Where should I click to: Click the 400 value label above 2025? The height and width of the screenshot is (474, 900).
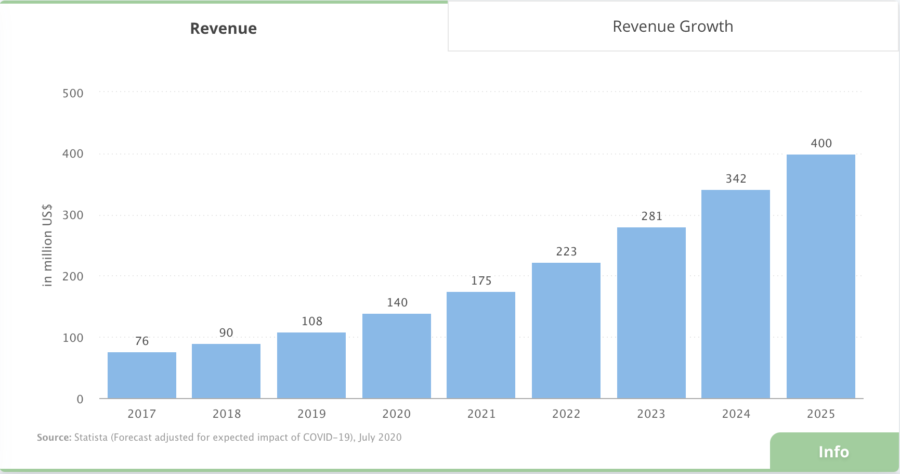pos(821,143)
